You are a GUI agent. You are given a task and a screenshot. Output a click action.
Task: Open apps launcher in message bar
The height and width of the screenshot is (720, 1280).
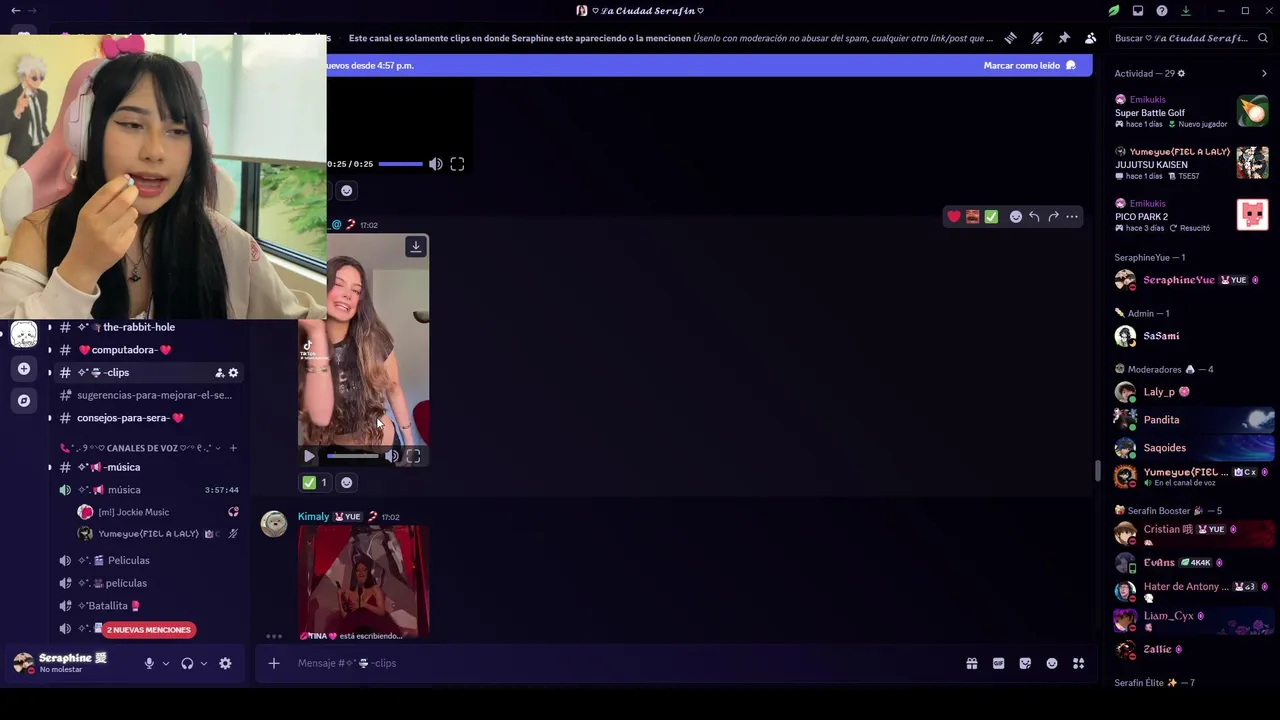tap(1078, 663)
